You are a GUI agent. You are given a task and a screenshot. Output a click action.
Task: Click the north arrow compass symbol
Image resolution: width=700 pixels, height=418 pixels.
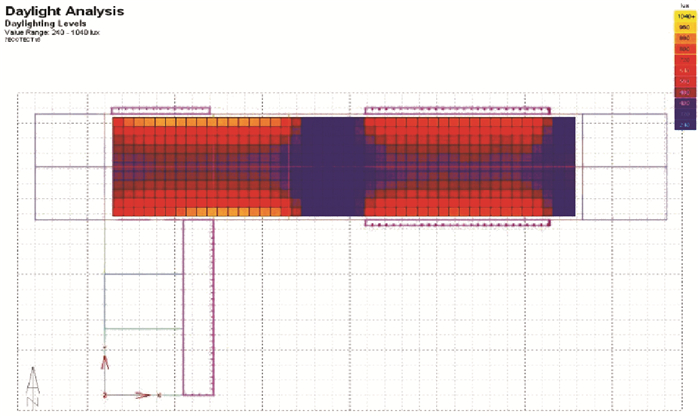(31, 386)
